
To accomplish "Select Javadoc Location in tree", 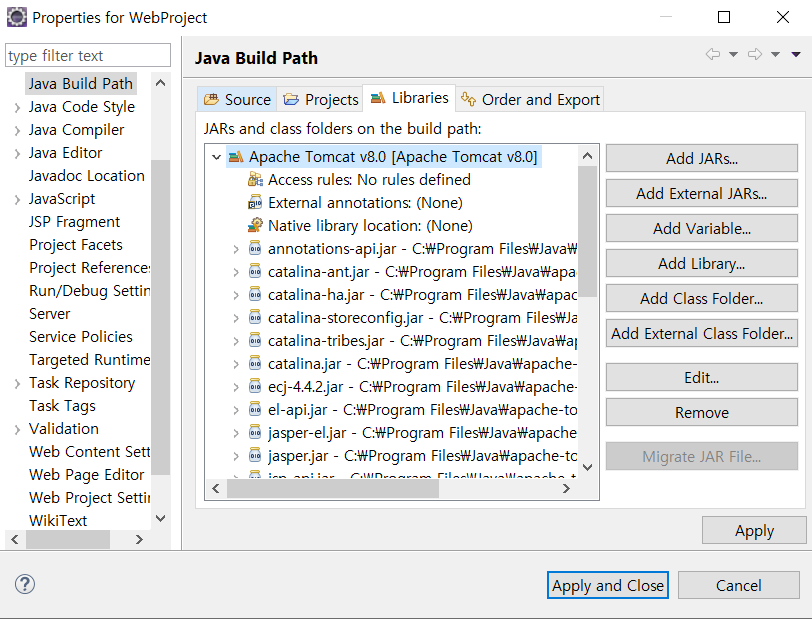I will pyautogui.click(x=86, y=176).
